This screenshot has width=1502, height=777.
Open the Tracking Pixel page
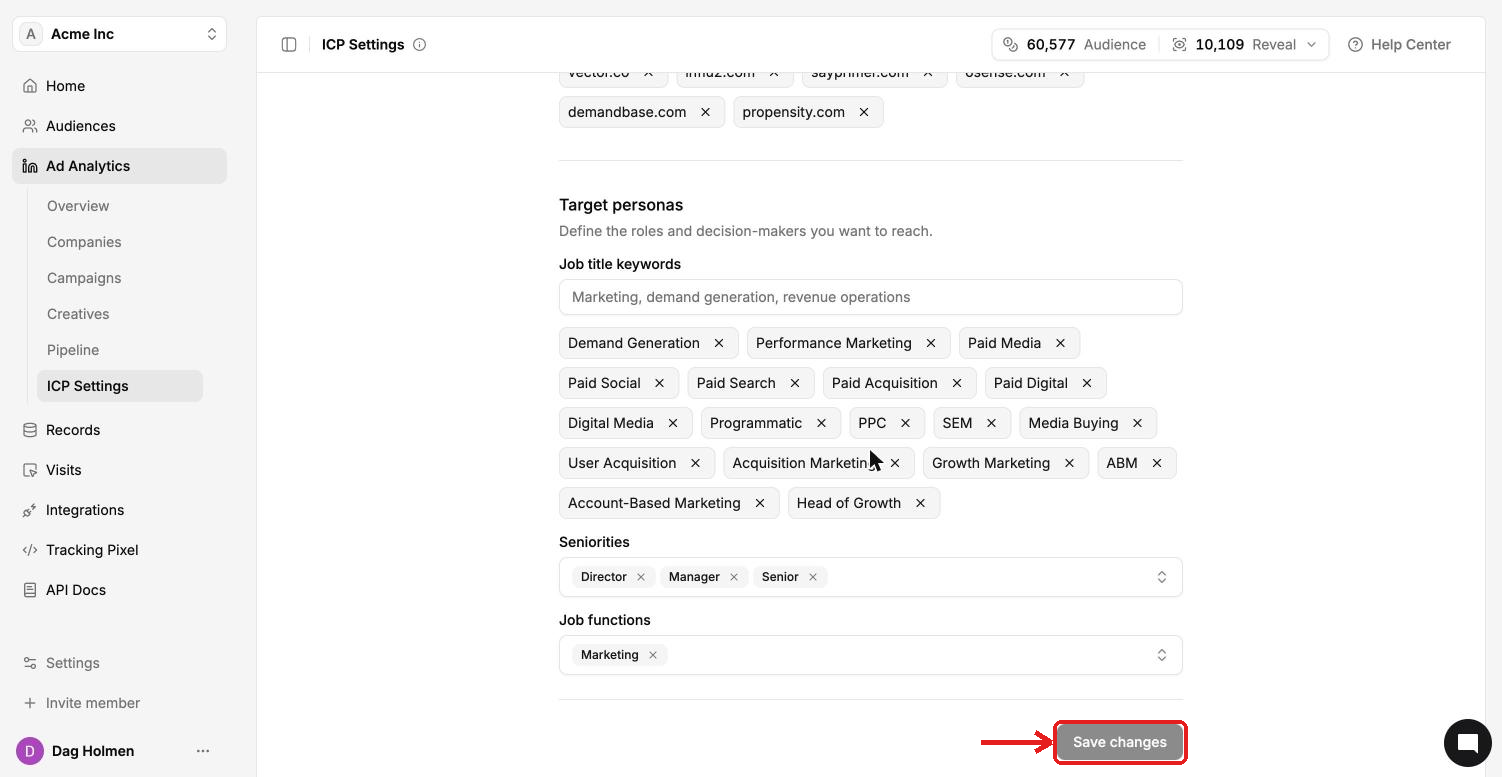120,550
